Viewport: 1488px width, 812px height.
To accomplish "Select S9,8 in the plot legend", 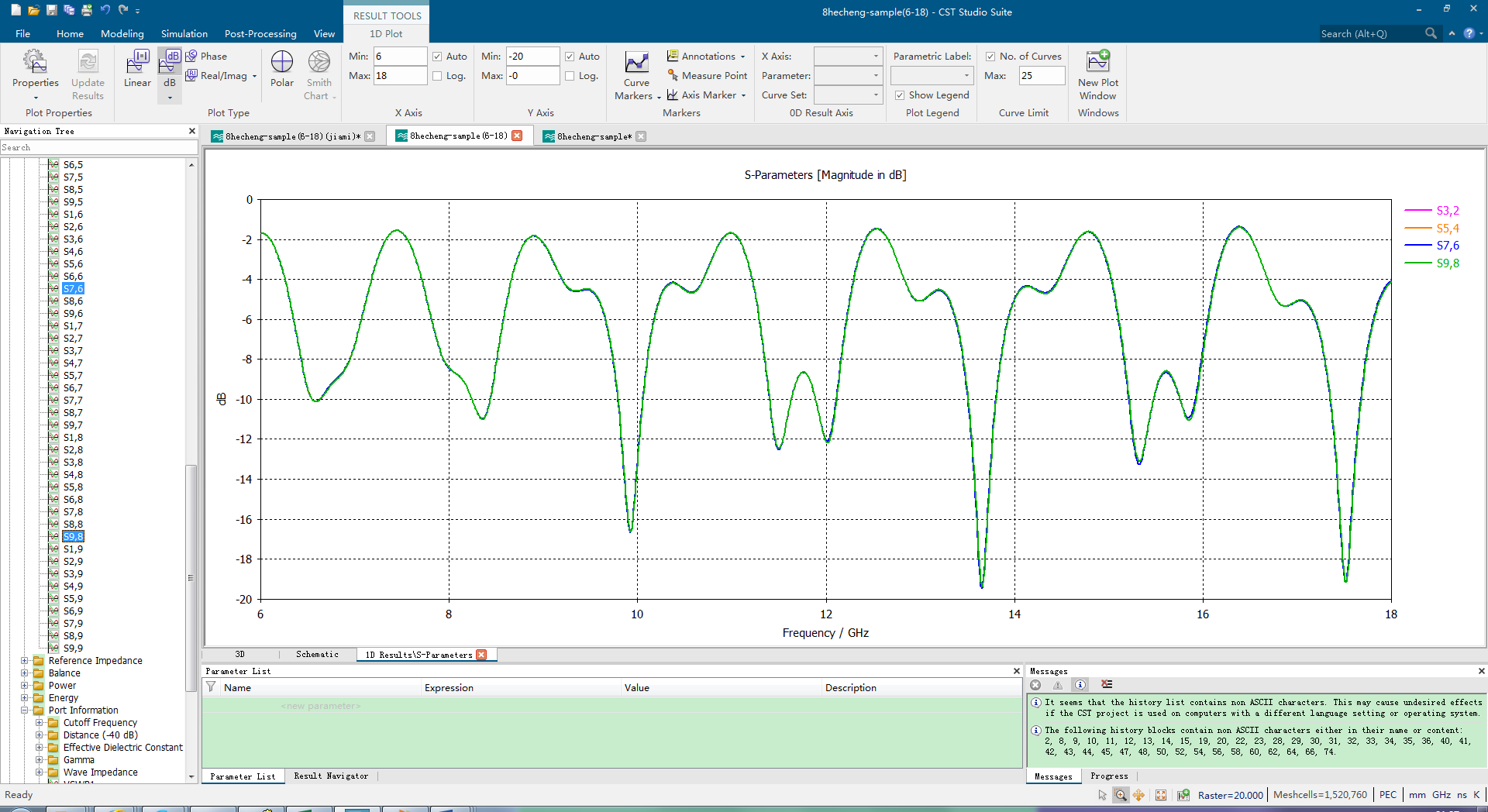I will [1431, 263].
